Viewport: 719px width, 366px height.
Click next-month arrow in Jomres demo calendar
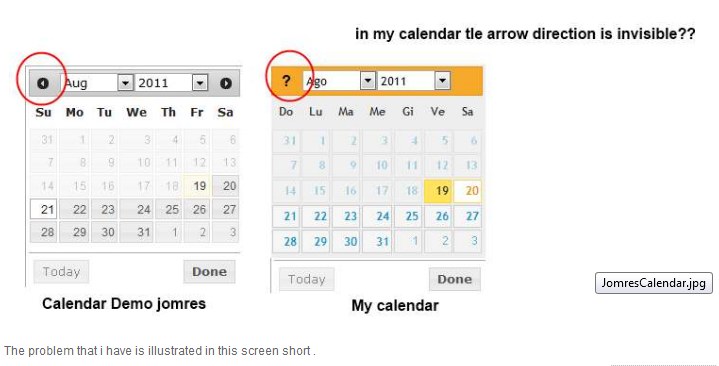point(226,83)
